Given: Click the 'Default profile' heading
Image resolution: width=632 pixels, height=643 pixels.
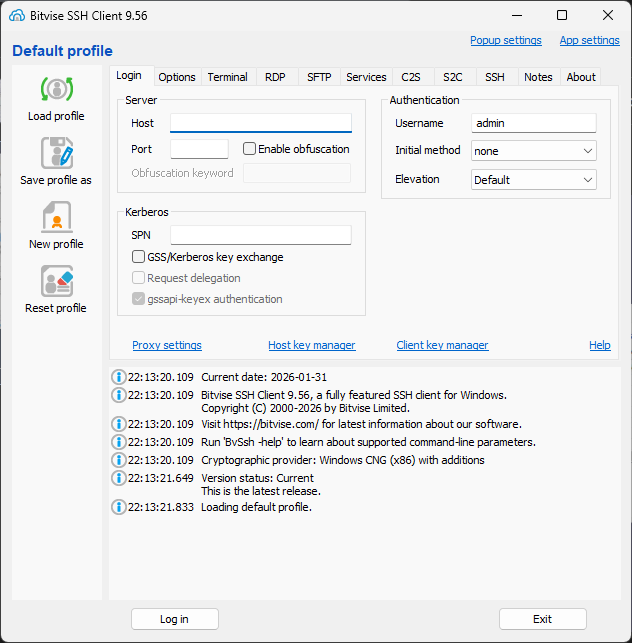Looking at the screenshot, I should (62, 51).
